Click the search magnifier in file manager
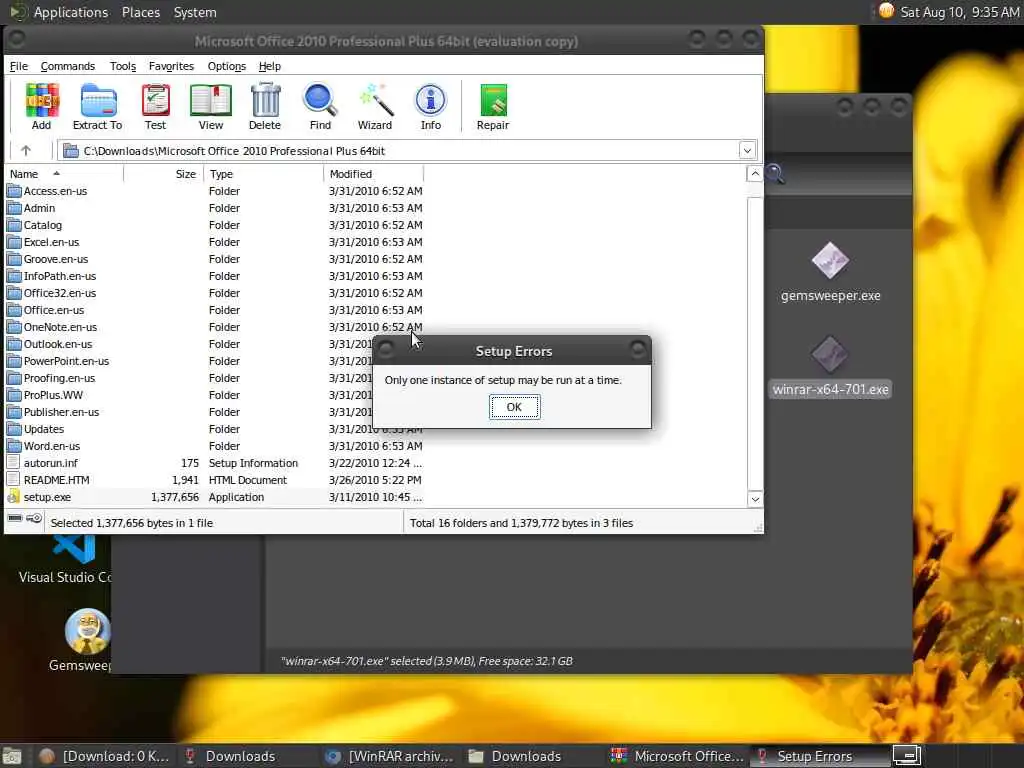Viewport: 1024px width, 768px height. [x=775, y=174]
